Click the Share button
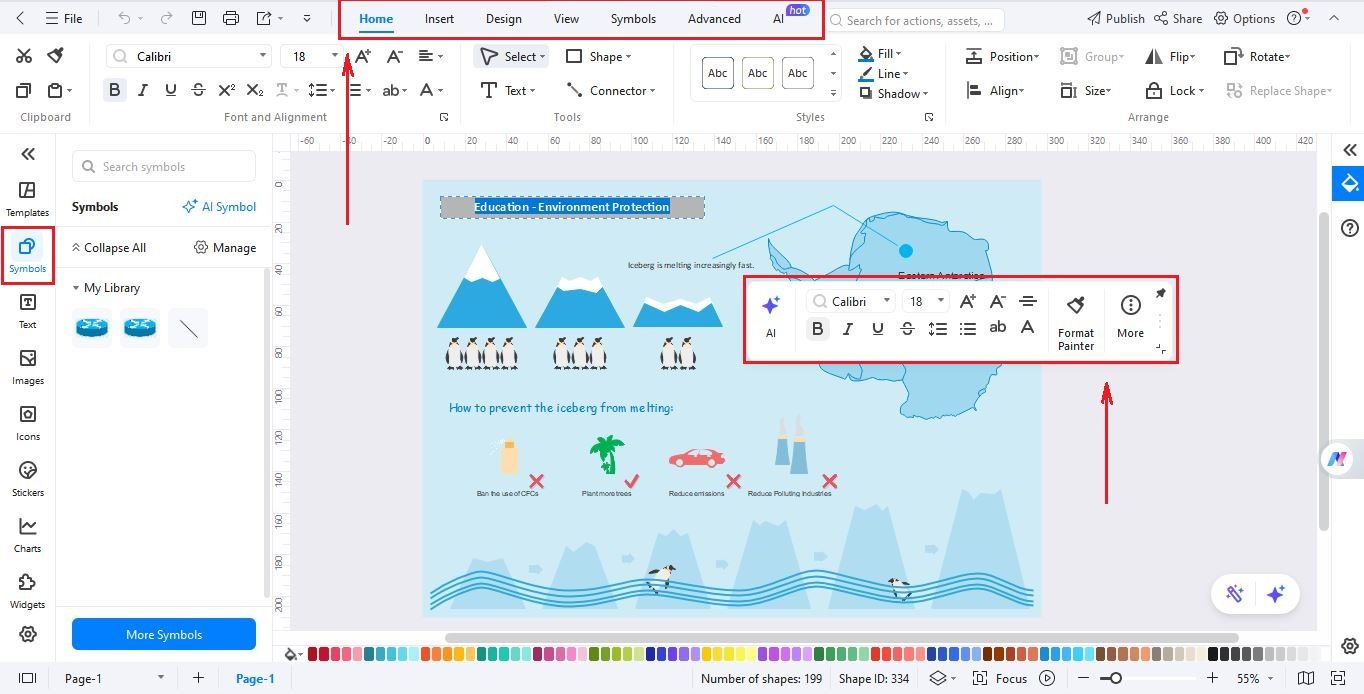 1177,18
